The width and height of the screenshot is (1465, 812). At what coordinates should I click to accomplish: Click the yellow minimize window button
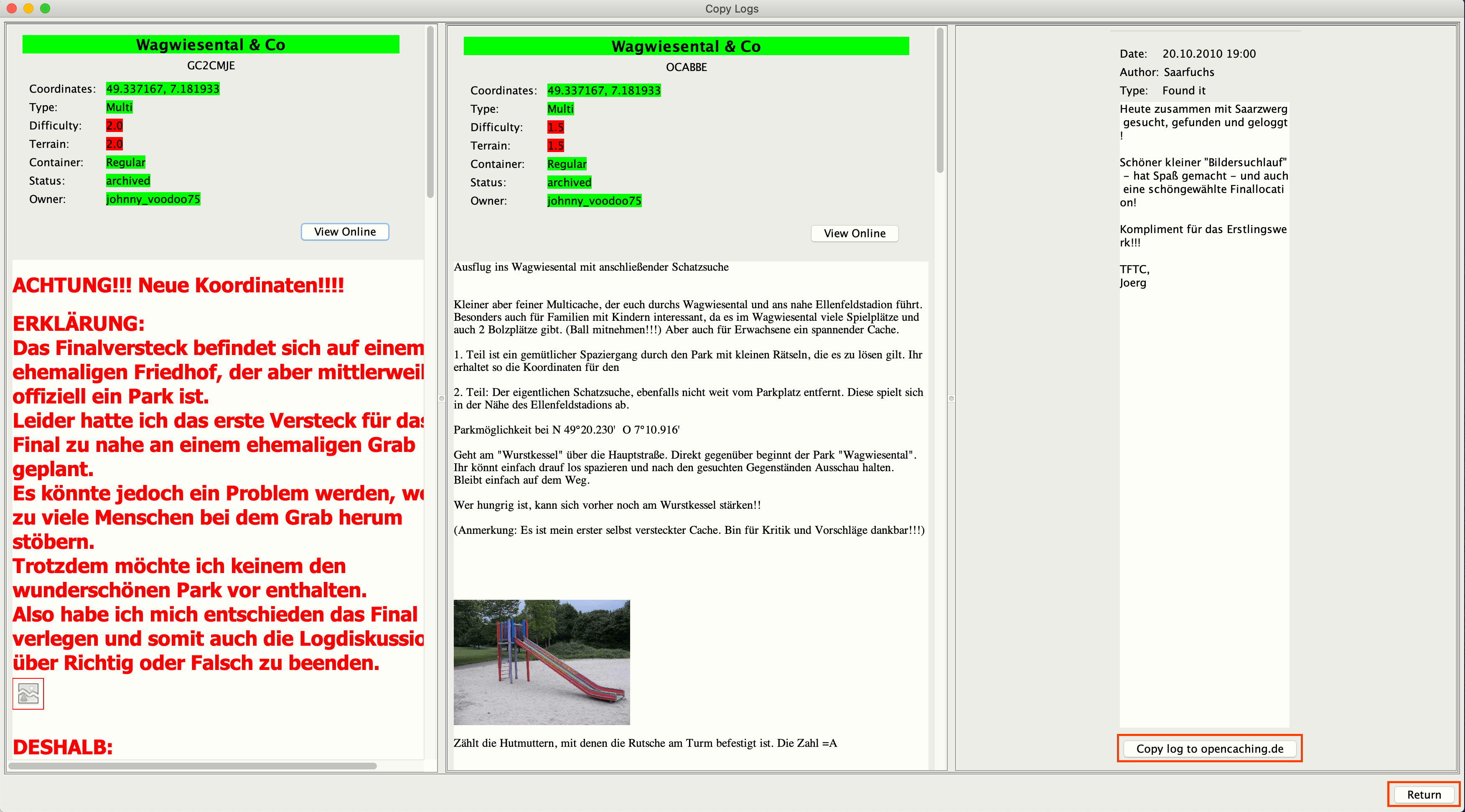[28, 8]
